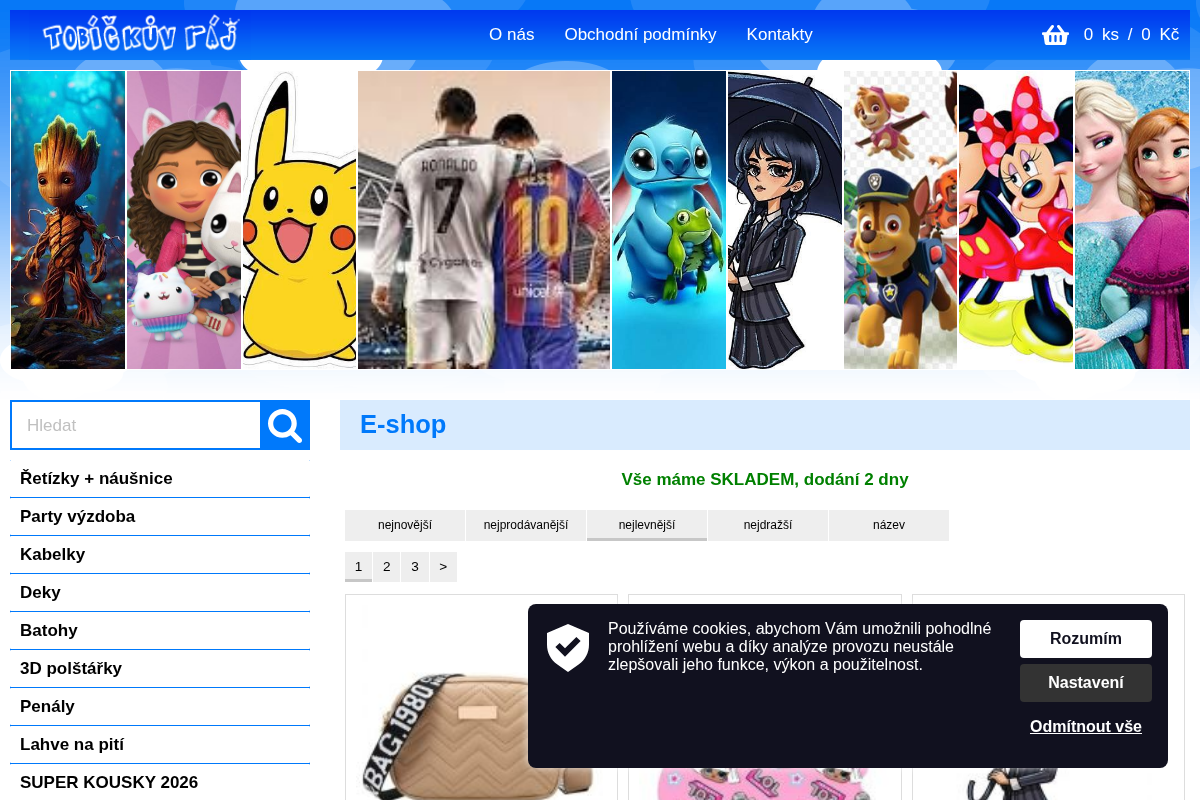Select the nejlevnější sorting tab
Image resolution: width=1200 pixels, height=800 pixels.
click(647, 525)
